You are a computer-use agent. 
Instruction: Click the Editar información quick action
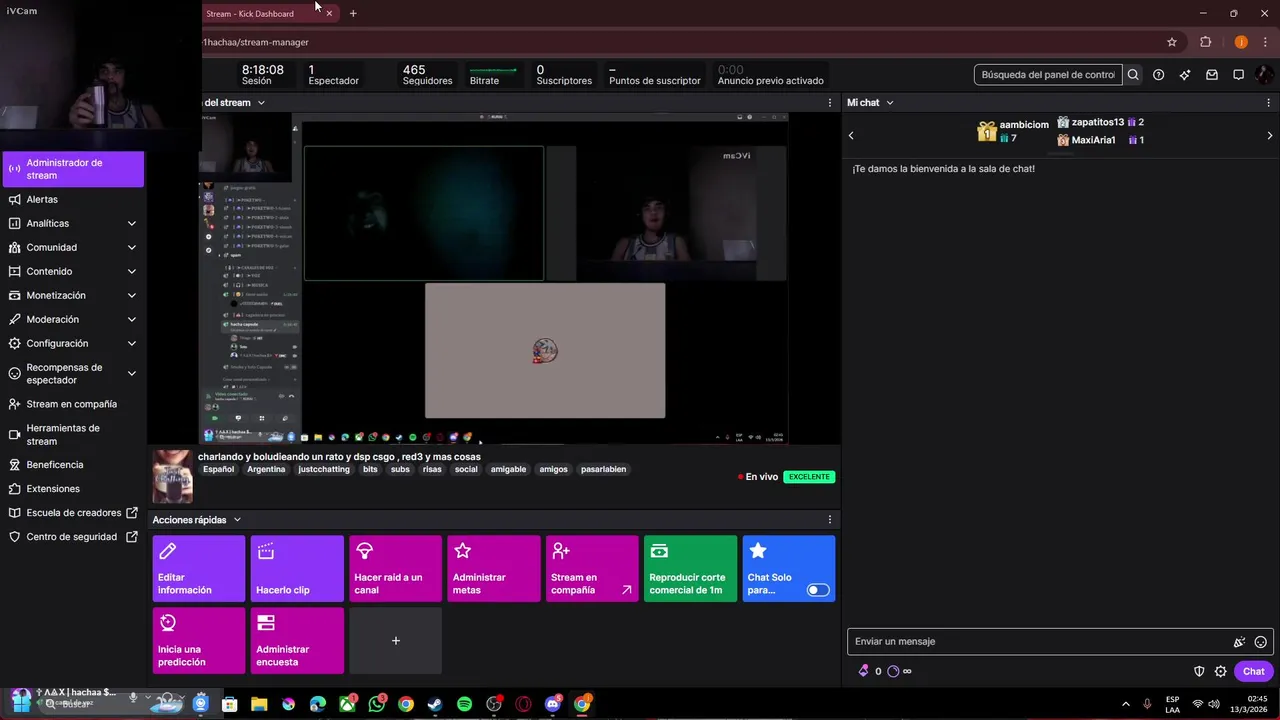pyautogui.click(x=199, y=569)
